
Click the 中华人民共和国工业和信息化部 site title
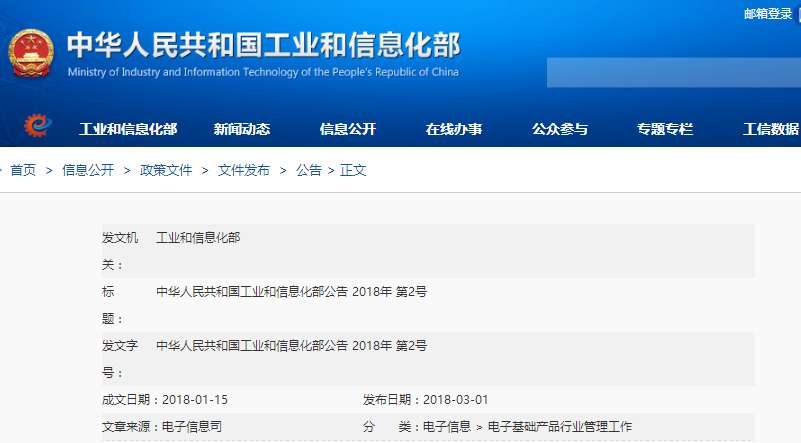click(263, 45)
